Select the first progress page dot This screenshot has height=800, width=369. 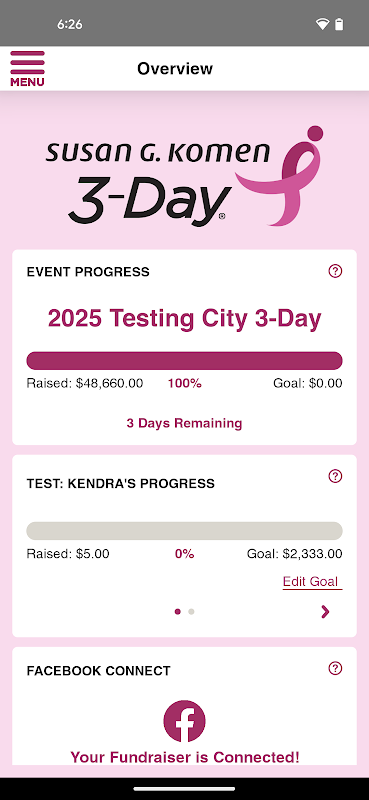[178, 611]
